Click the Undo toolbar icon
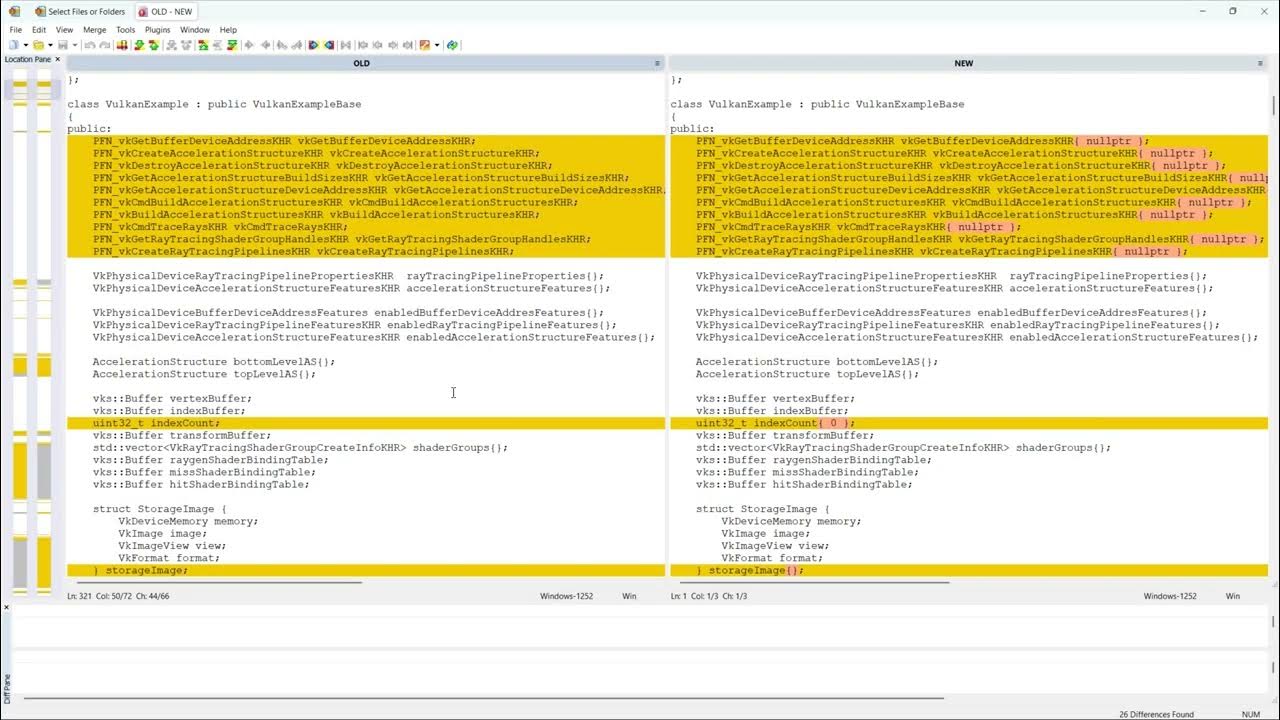 pos(90,45)
